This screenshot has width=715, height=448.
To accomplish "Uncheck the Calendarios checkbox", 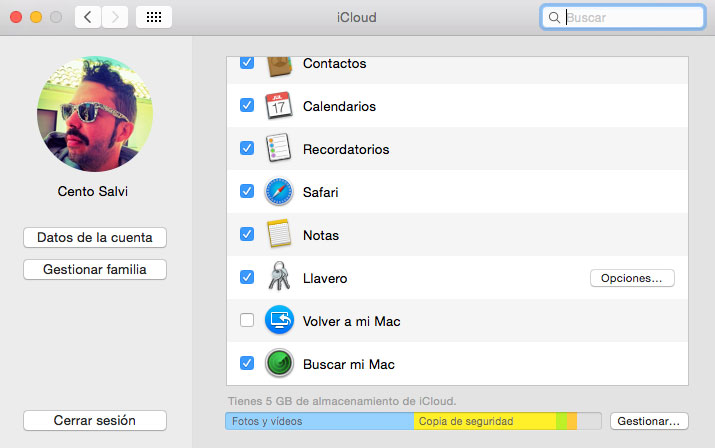I will click(247, 105).
